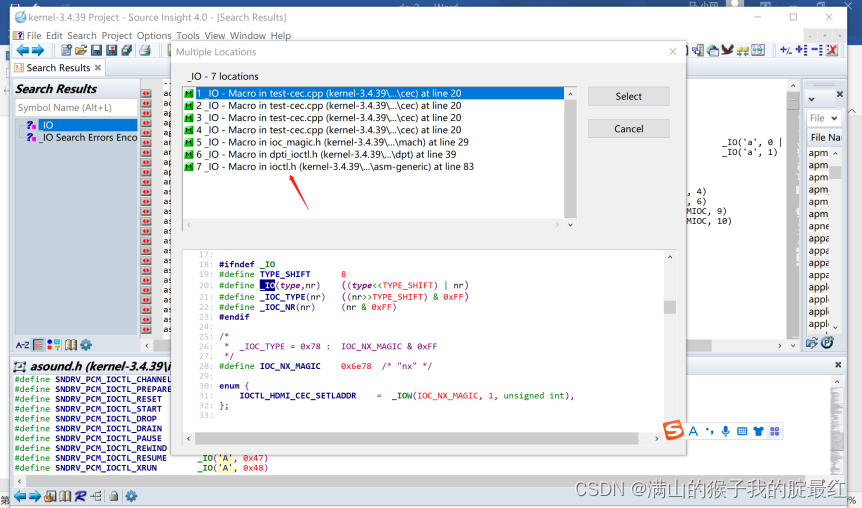
Task: Click the P icon below the file list
Action: (x=827, y=343)
